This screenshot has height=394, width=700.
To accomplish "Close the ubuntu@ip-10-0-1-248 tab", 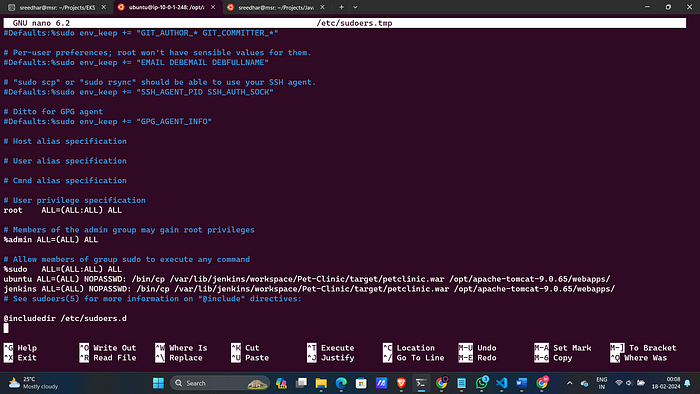I will click(213, 7).
